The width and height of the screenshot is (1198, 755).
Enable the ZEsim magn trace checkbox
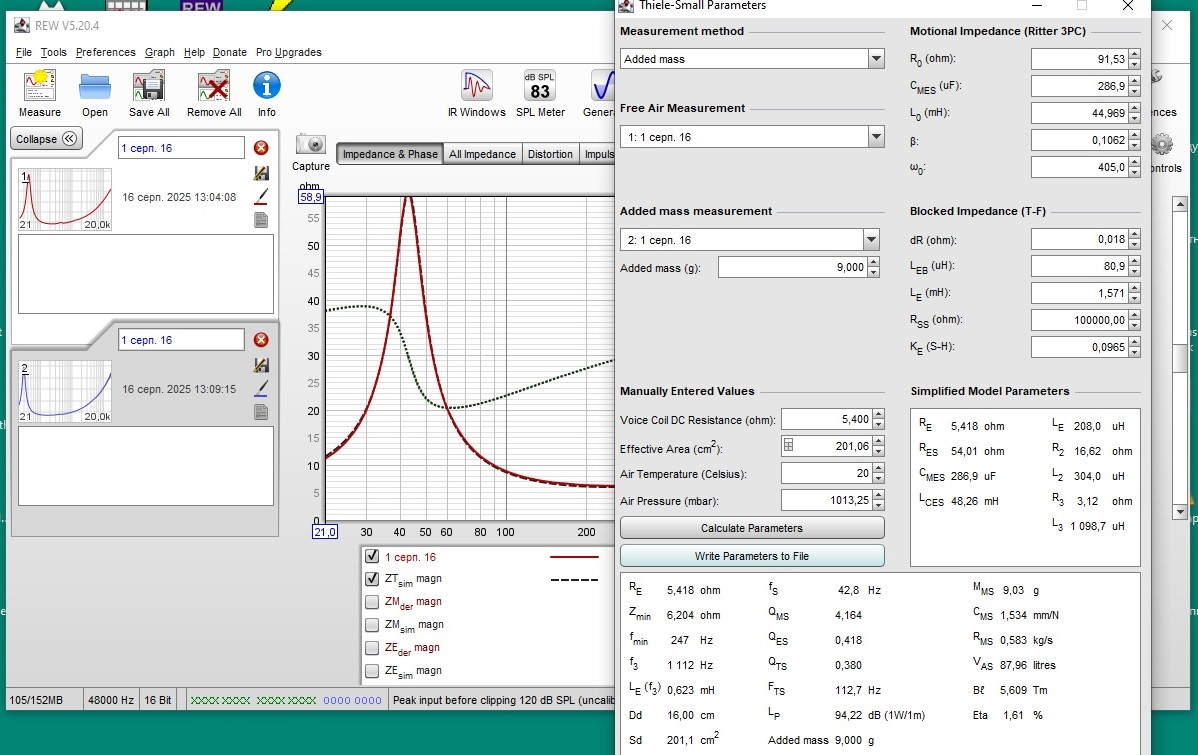pos(372,671)
